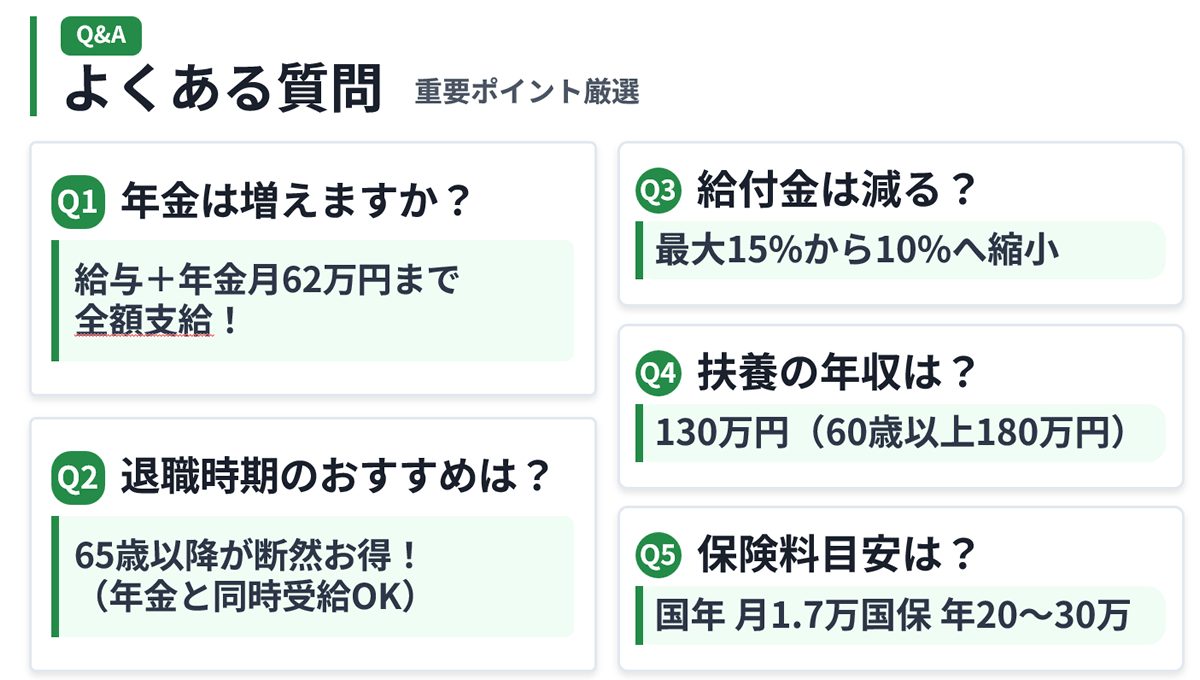The width and height of the screenshot is (1200, 680).
Task: Open the question 退職時期のおすすめは？
Action: coord(336,478)
